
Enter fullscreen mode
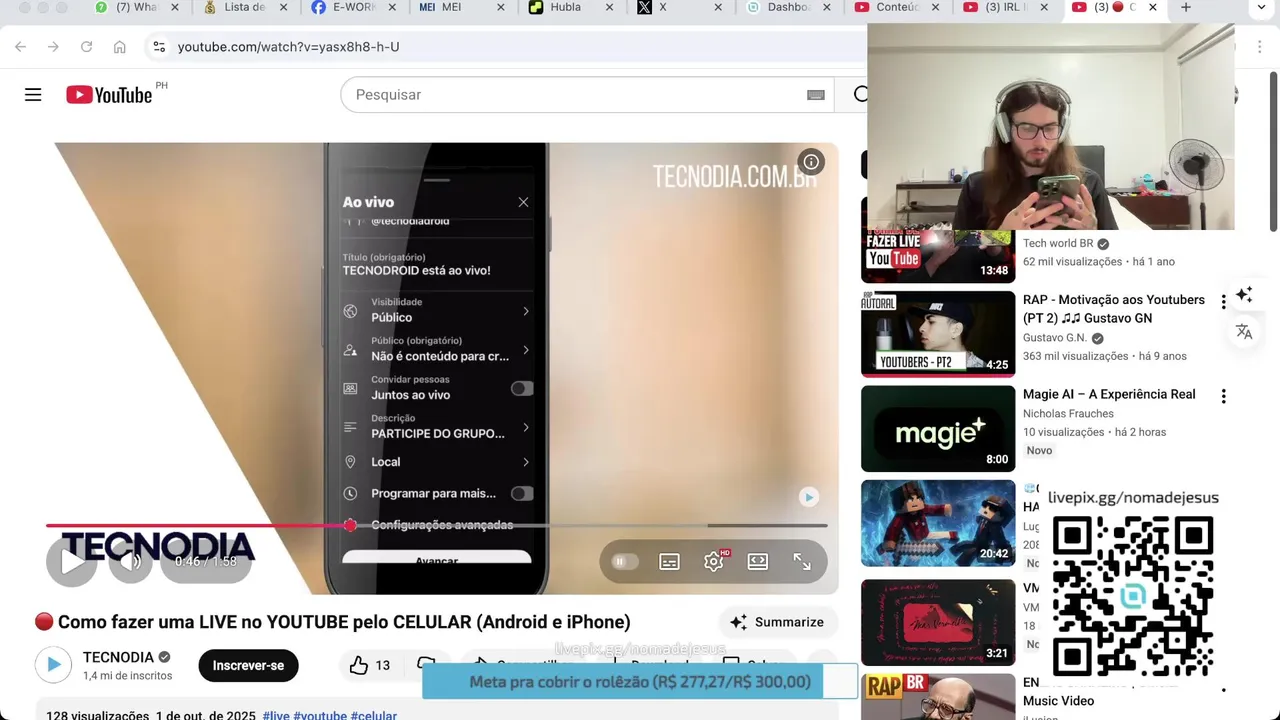click(802, 562)
